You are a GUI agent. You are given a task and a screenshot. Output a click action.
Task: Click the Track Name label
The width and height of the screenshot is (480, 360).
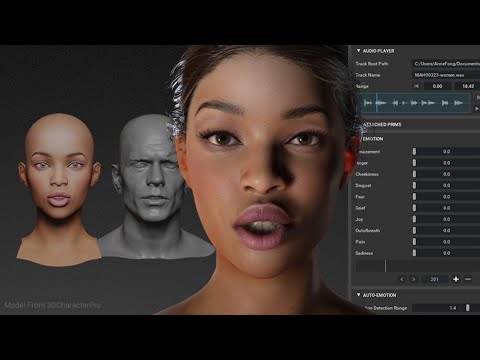[x=368, y=75]
